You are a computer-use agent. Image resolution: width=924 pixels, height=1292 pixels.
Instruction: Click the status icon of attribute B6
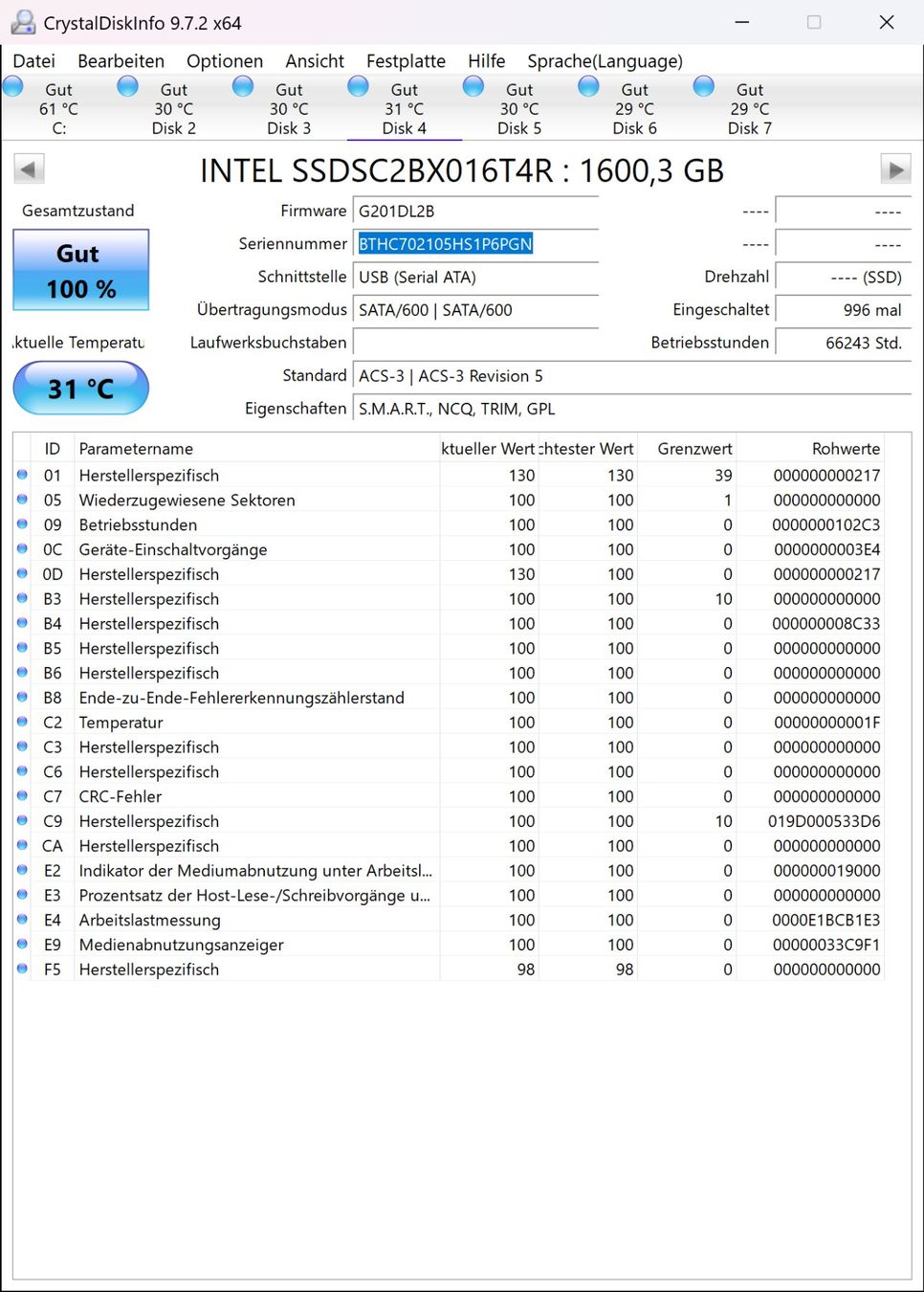tap(22, 673)
